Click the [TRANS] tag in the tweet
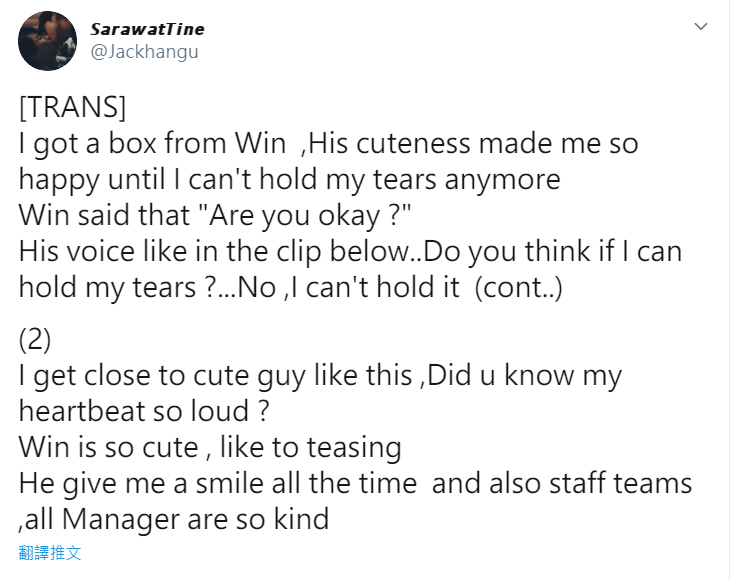The height and width of the screenshot is (581, 731). 73,107
